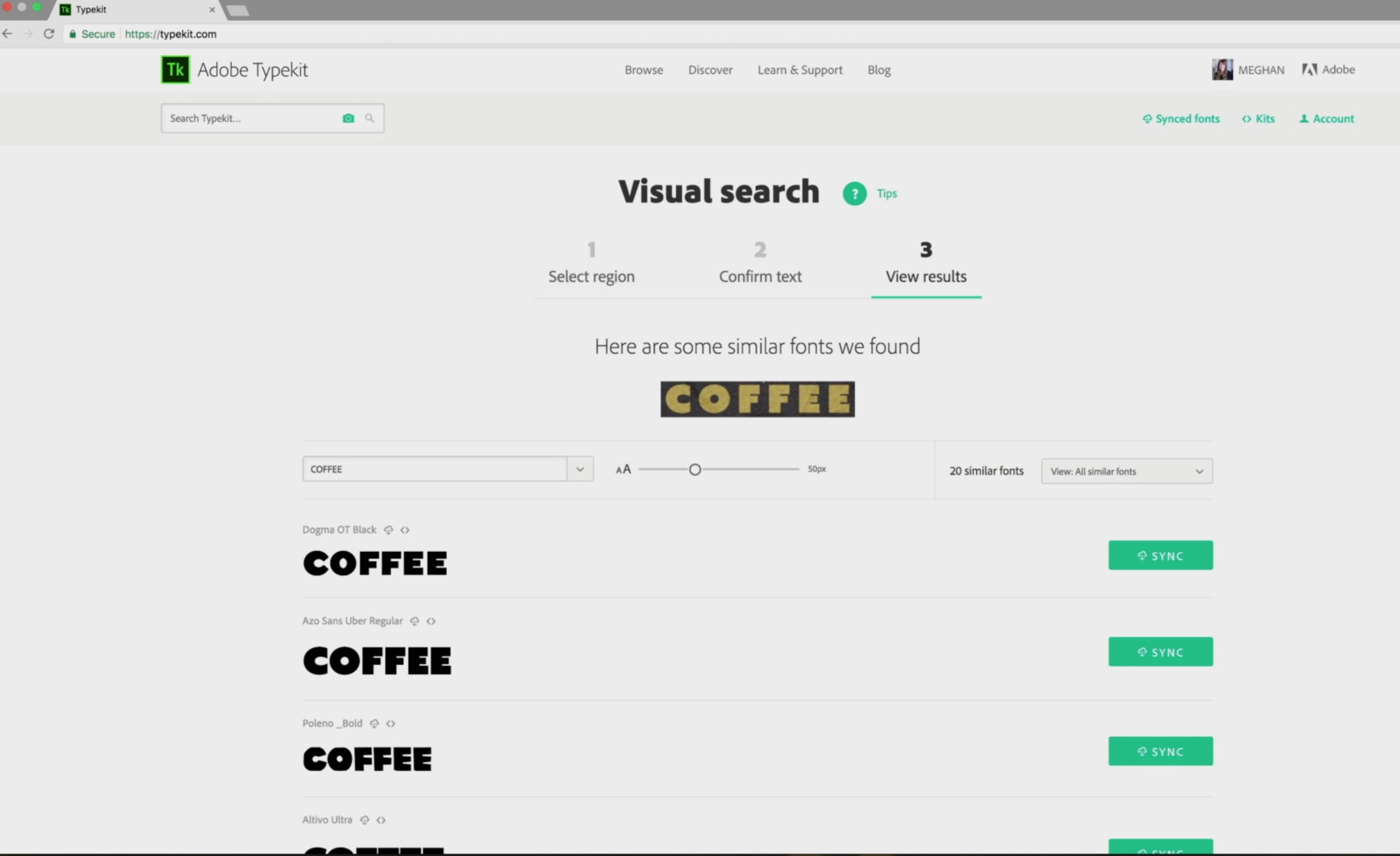This screenshot has width=1400, height=856.
Task: Click browser forward arrow
Action: coord(28,33)
